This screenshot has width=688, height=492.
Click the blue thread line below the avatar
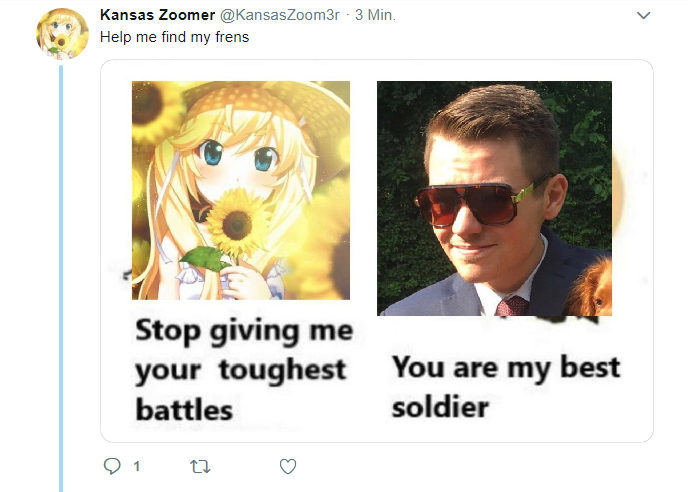(61, 278)
